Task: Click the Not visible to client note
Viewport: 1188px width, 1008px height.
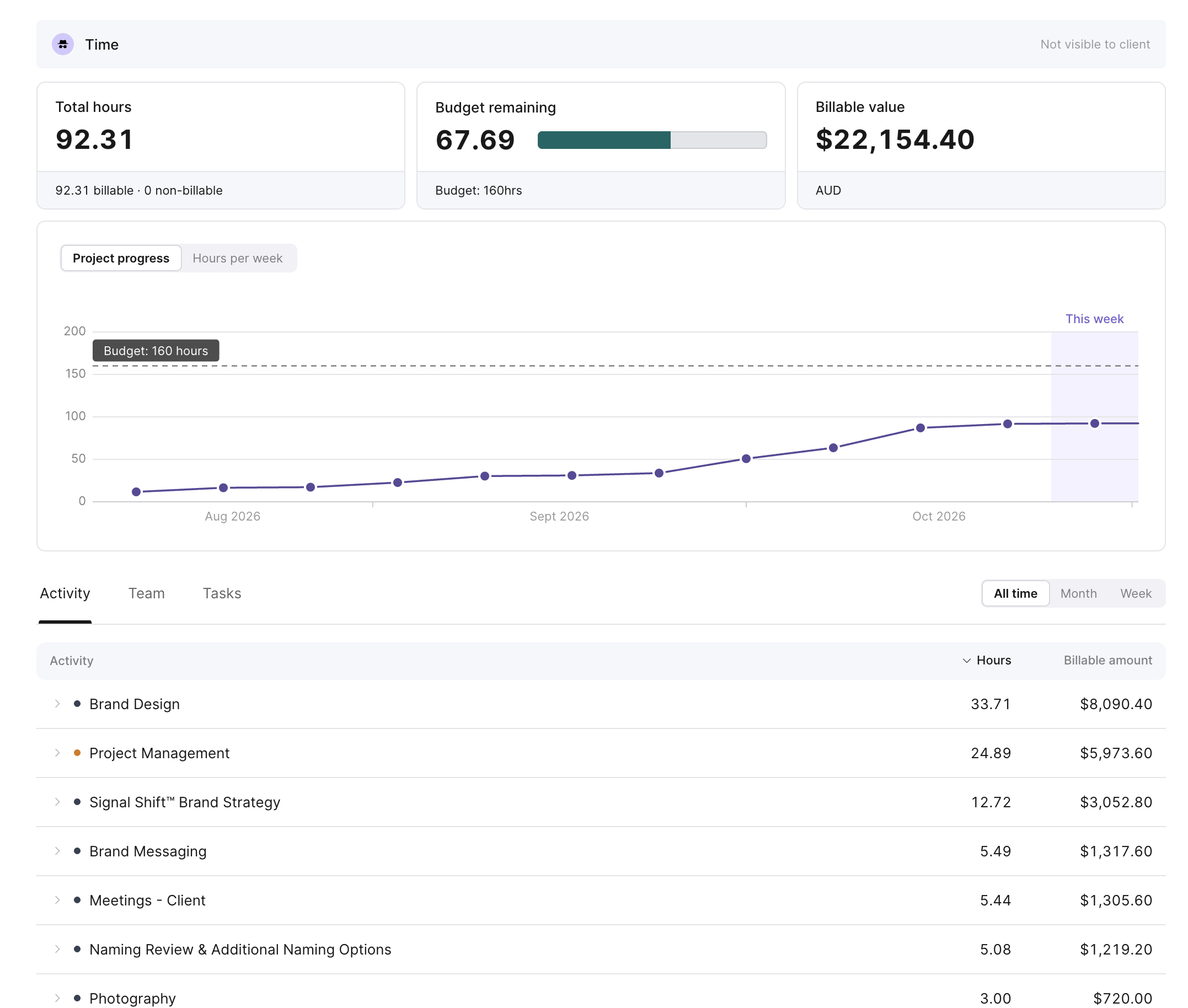Action: [1095, 44]
